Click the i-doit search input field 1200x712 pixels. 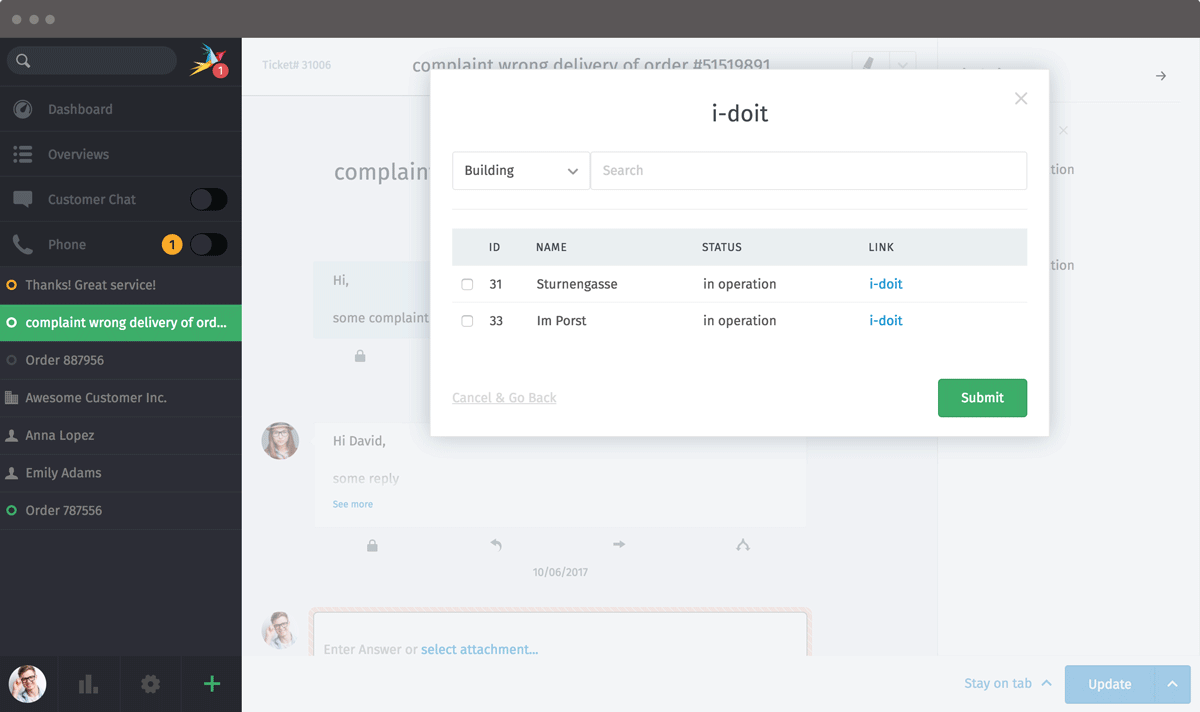point(808,171)
